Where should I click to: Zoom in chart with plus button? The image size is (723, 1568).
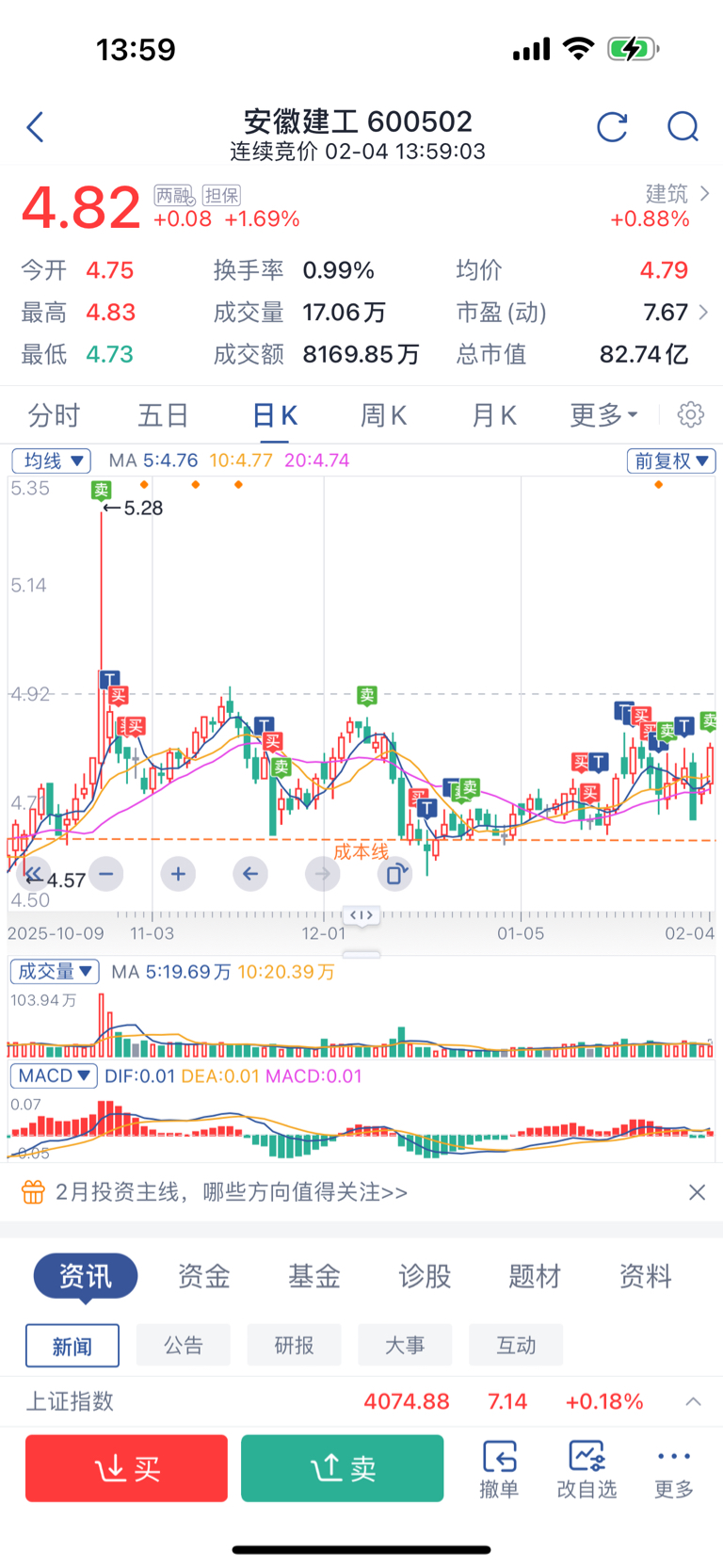pos(178,874)
